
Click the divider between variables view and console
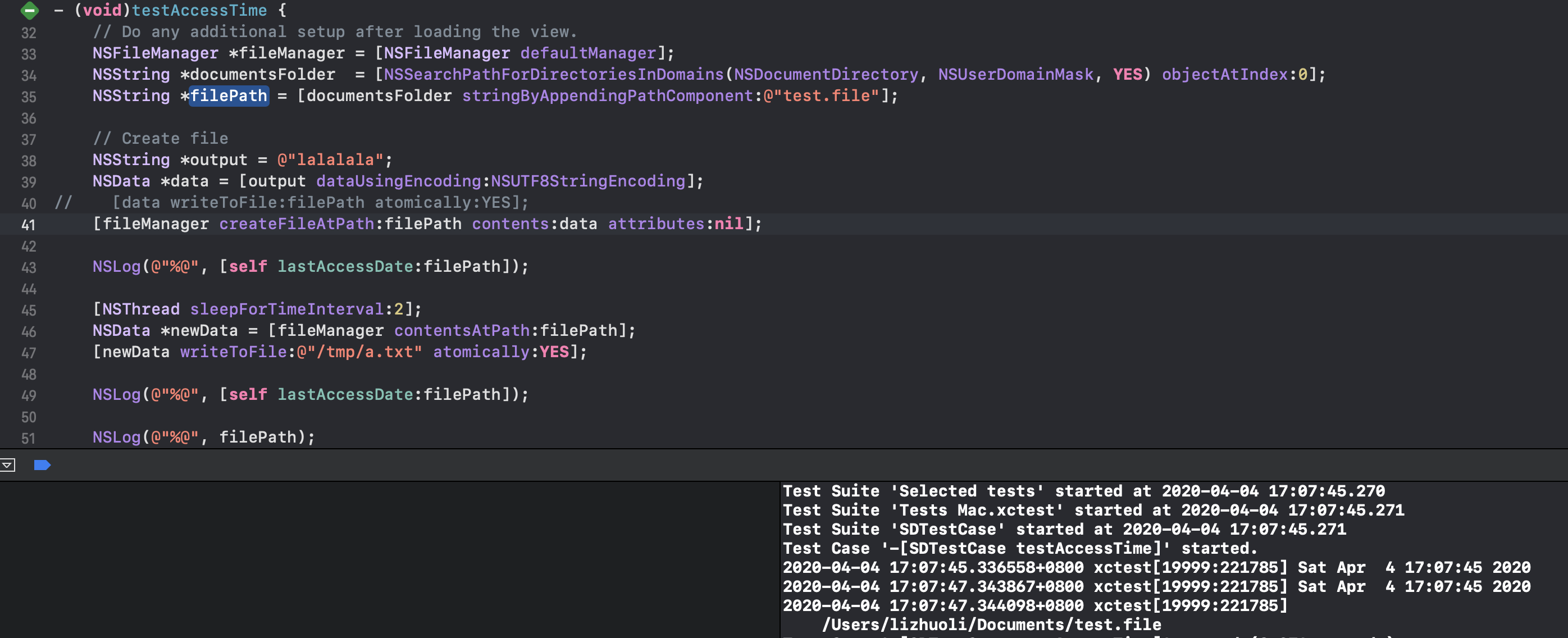click(x=780, y=560)
